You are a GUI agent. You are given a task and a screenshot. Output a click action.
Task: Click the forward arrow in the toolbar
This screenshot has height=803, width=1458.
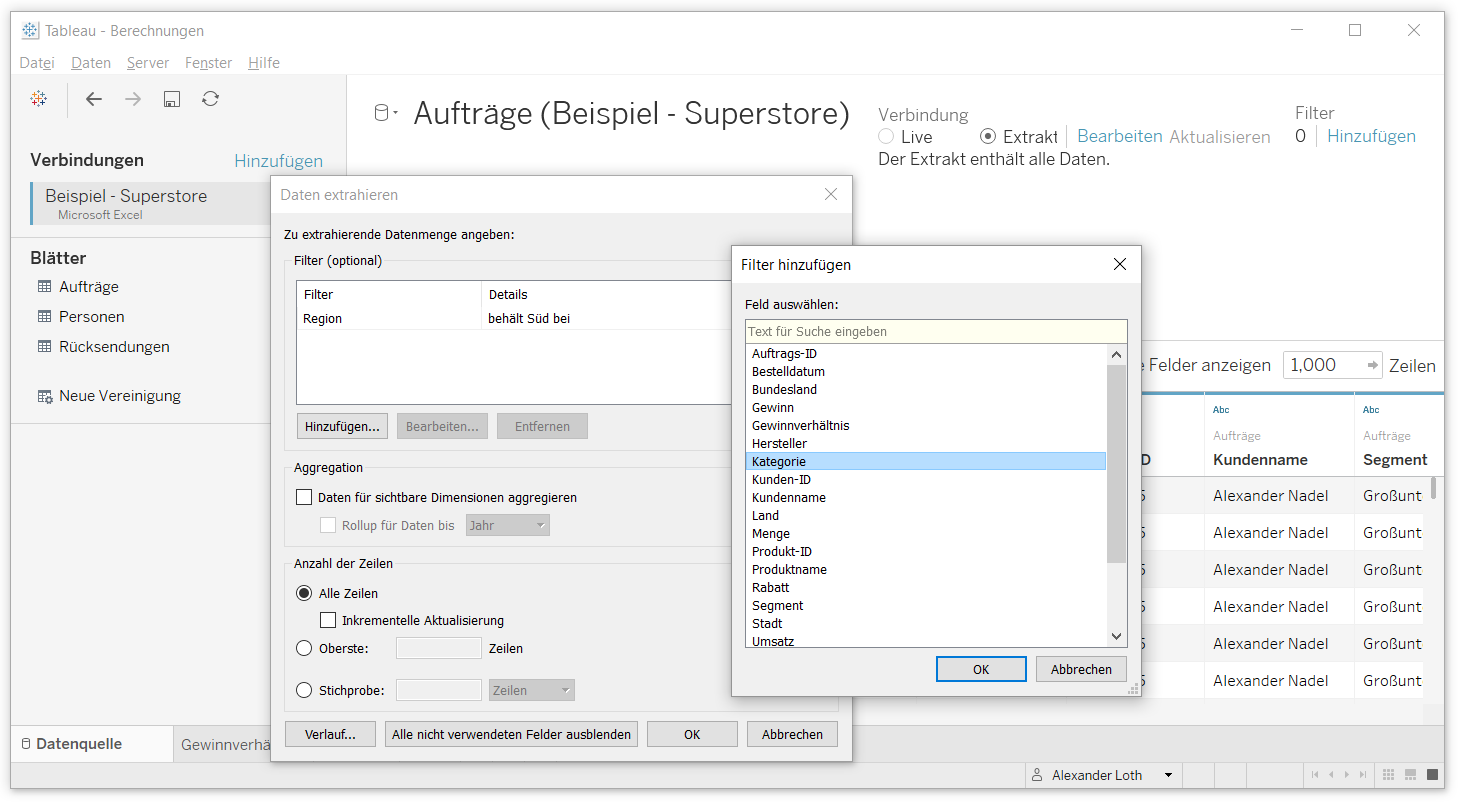(x=133, y=98)
